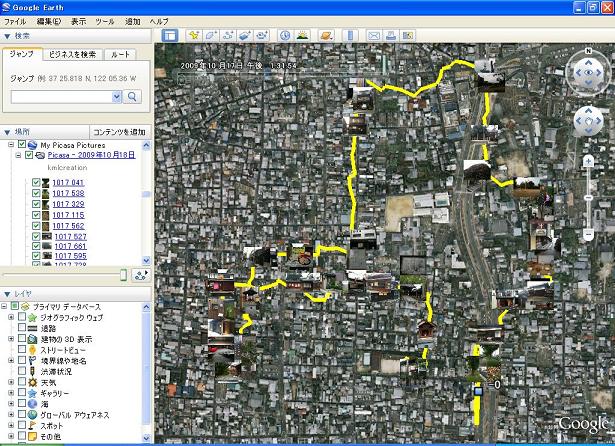Select the プライマリ データベース layer row

tap(67, 307)
